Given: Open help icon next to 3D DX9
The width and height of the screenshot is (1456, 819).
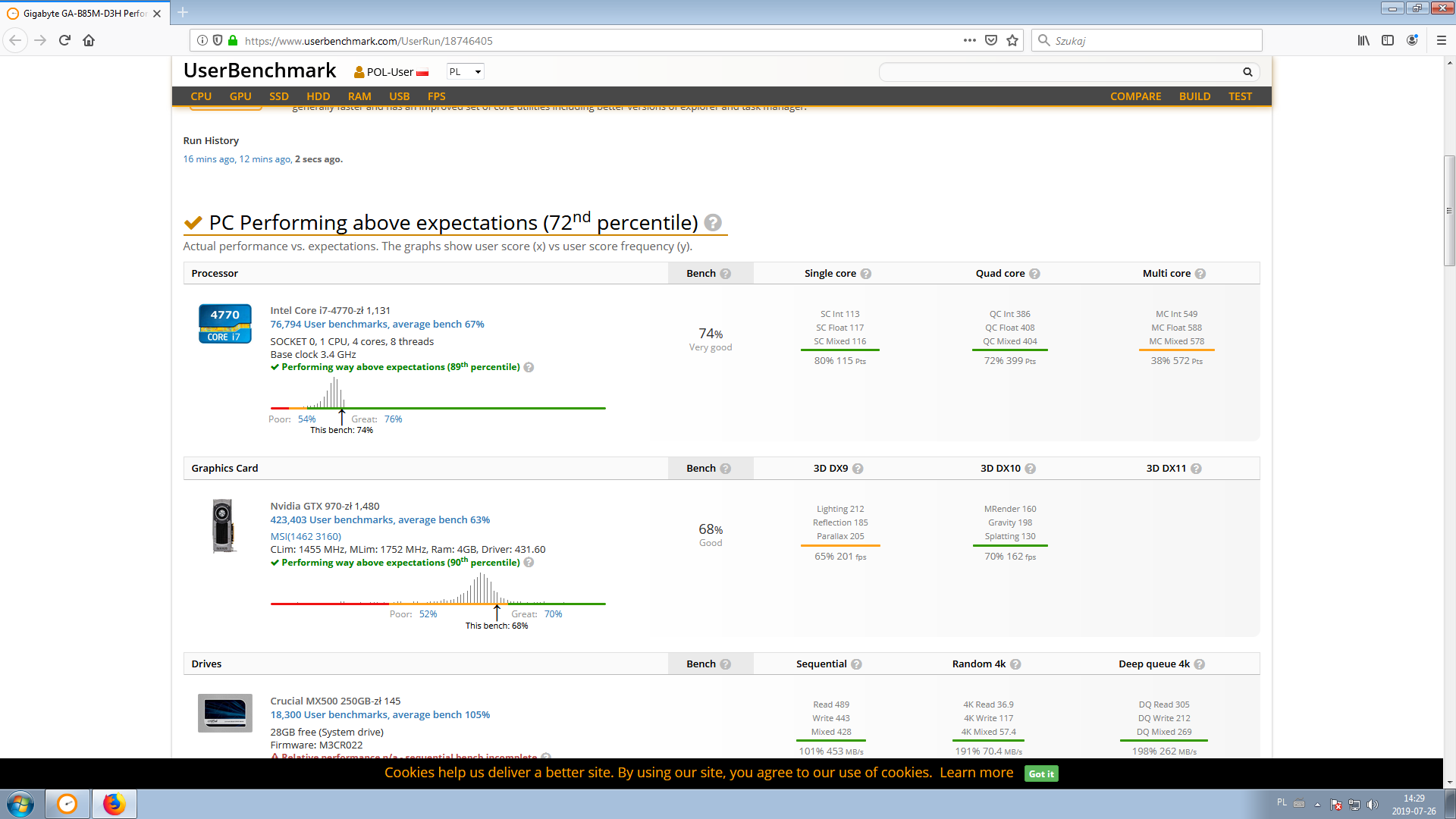Looking at the screenshot, I should pyautogui.click(x=858, y=469).
